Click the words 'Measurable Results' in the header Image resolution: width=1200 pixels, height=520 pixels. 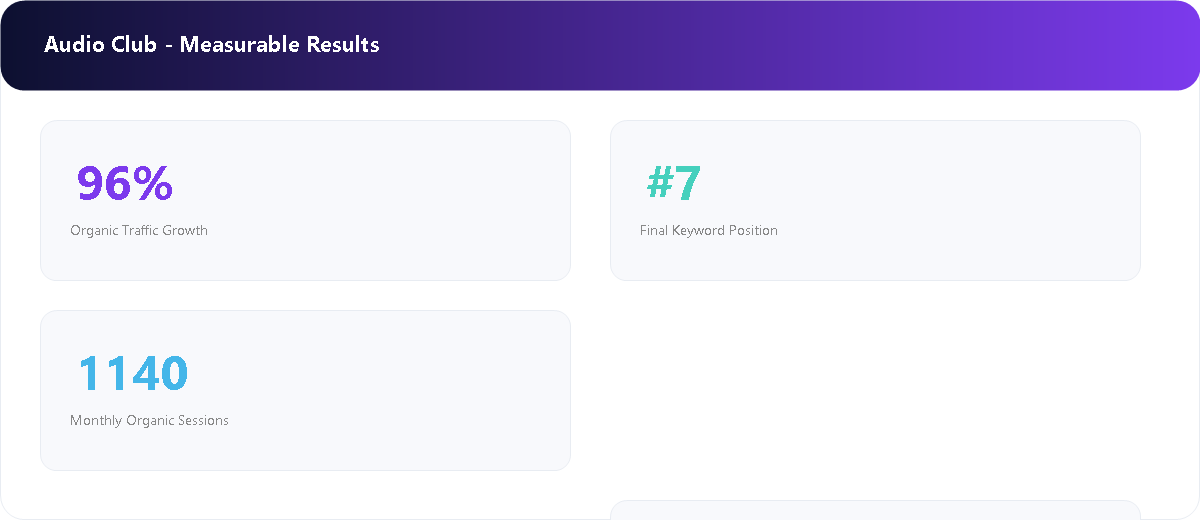[x=280, y=45]
